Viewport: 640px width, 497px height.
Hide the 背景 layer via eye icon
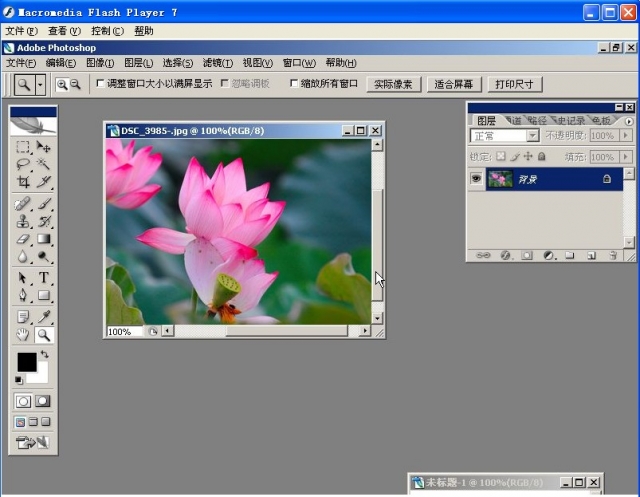pyautogui.click(x=477, y=178)
